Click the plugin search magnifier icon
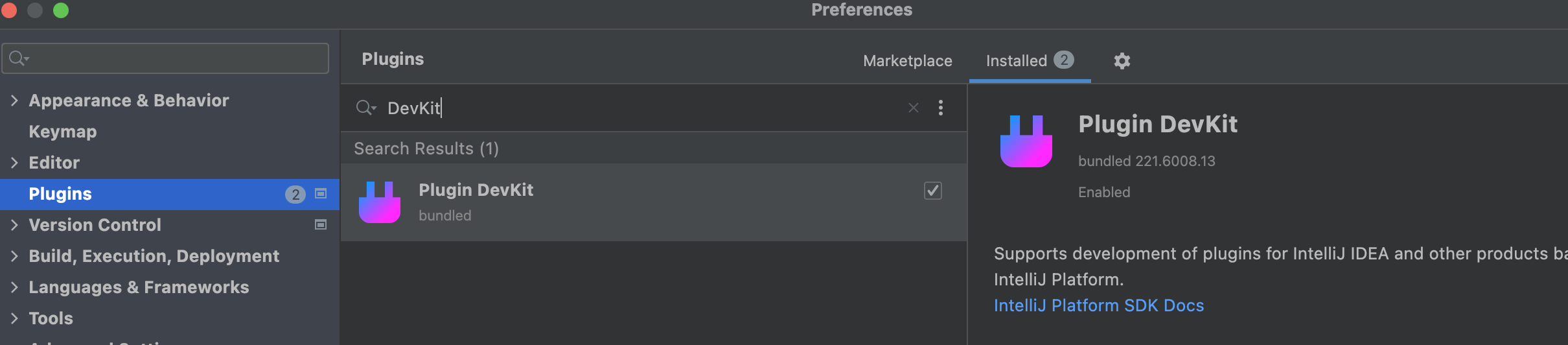This screenshot has width=1568, height=345. [365, 108]
